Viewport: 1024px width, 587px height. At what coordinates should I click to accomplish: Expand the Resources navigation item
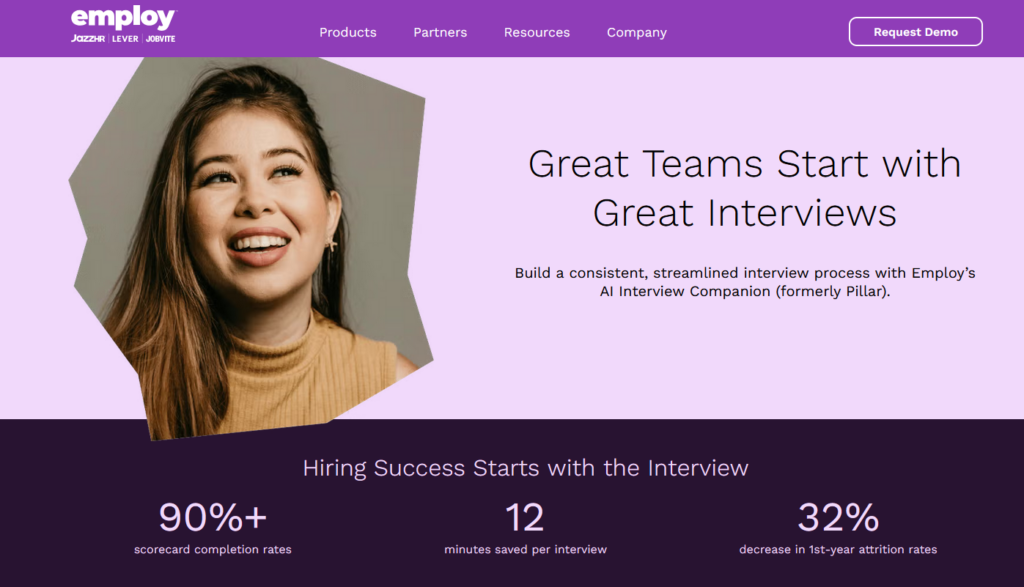pos(537,32)
